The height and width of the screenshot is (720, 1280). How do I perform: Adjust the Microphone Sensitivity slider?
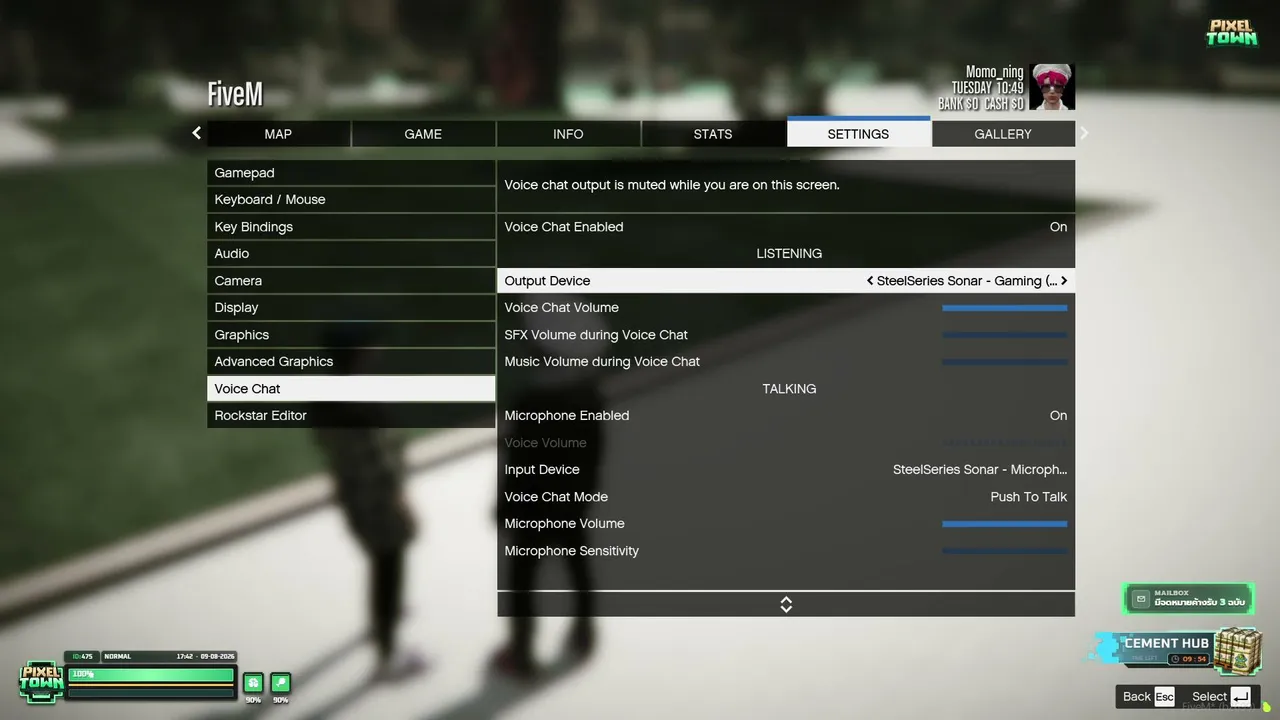(1005, 551)
